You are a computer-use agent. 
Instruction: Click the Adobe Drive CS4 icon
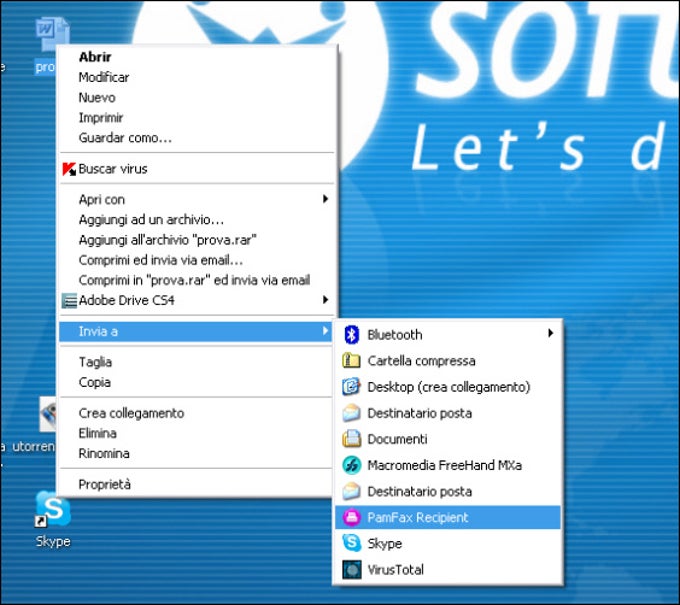coord(69,301)
